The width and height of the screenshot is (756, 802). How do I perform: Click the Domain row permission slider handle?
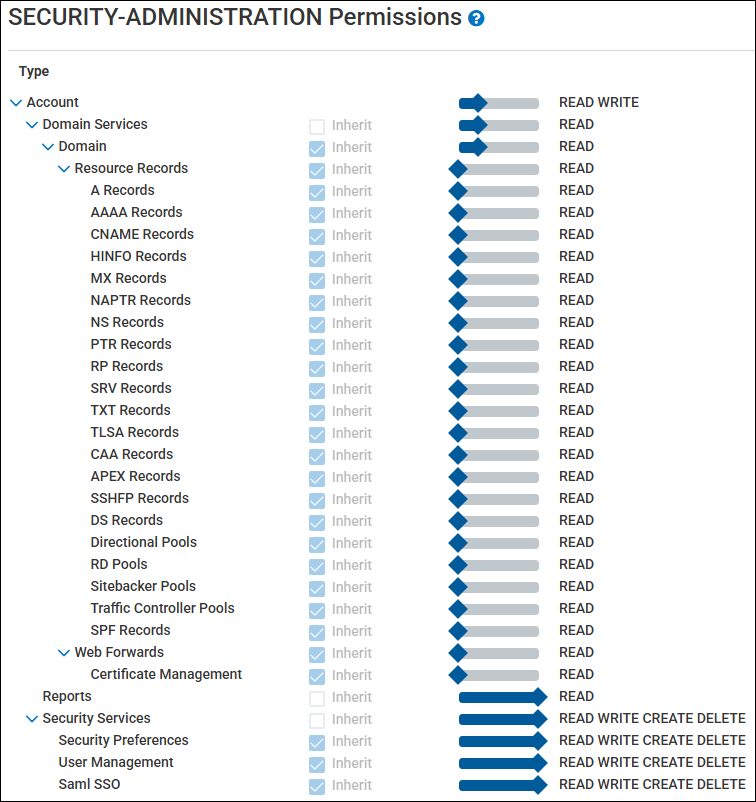point(477,147)
